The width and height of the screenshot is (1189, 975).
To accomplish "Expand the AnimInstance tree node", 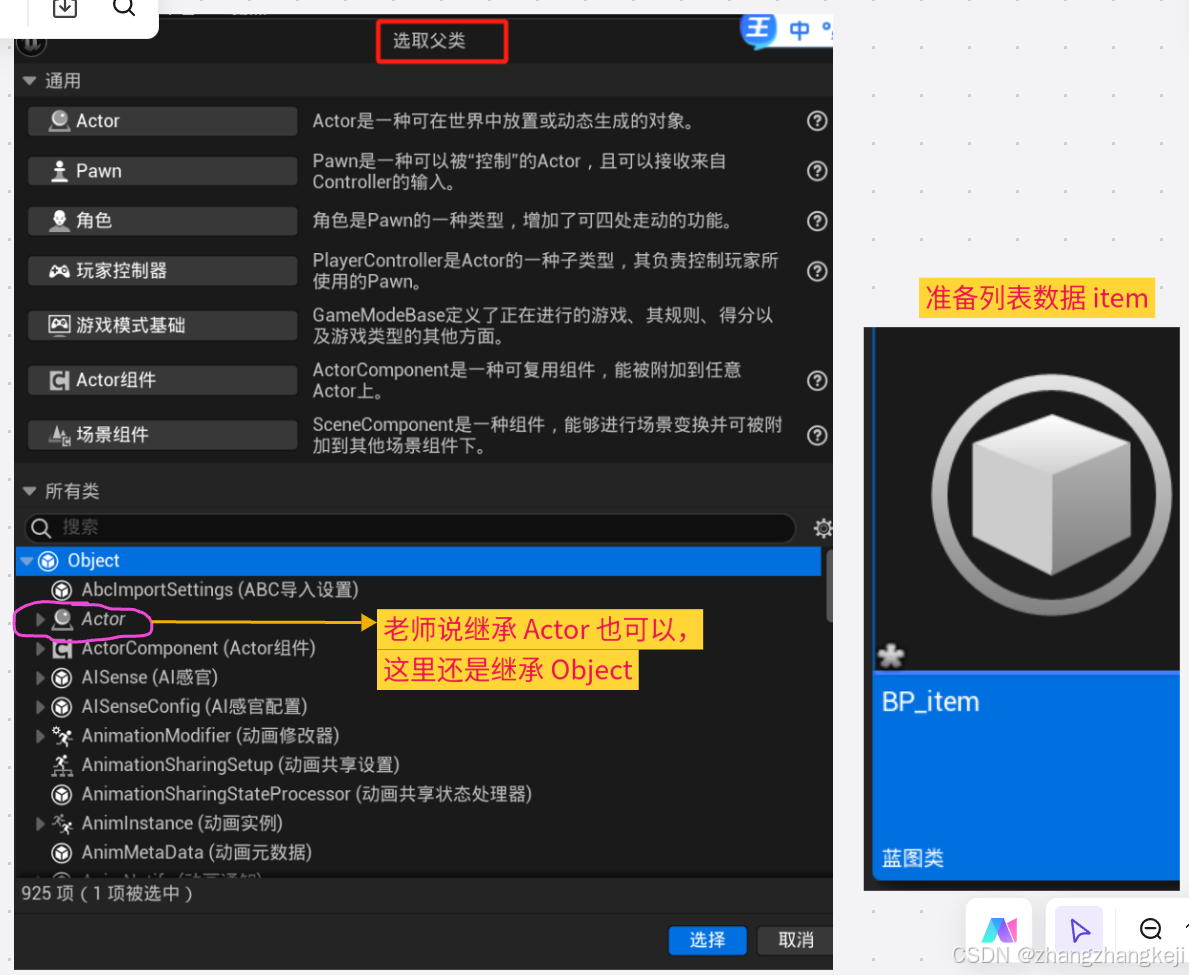I will pos(39,823).
